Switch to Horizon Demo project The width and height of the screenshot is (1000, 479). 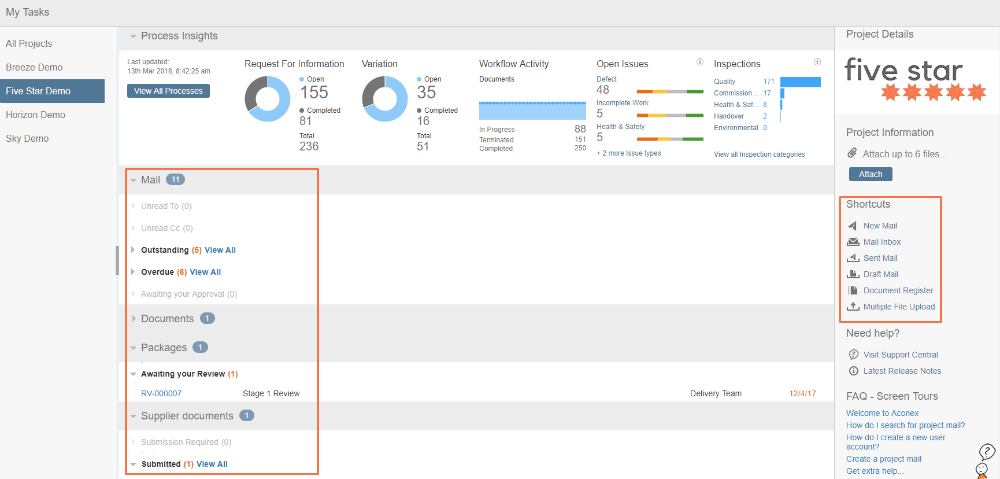[35, 115]
